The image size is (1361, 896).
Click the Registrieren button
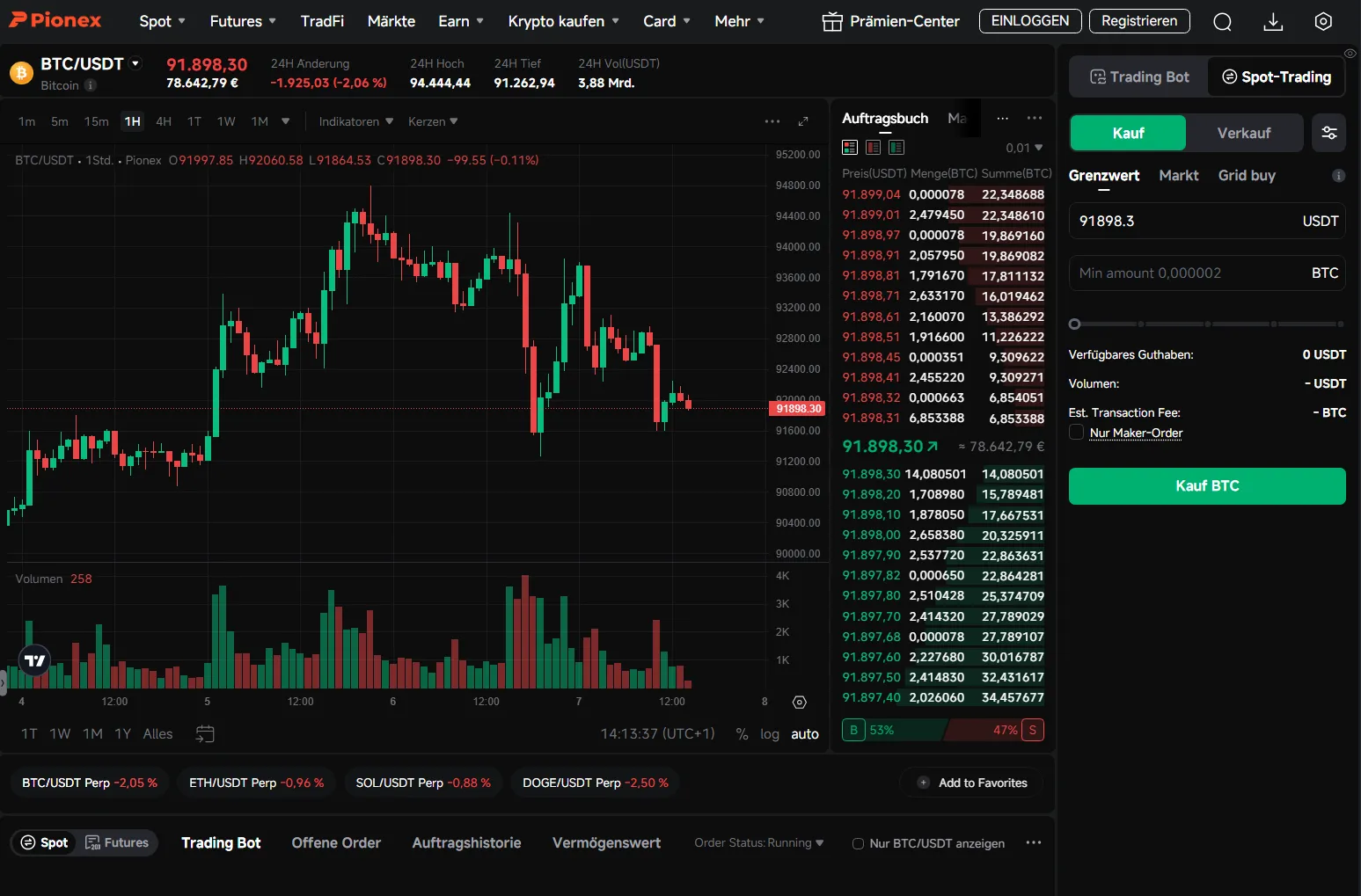pyautogui.click(x=1139, y=21)
